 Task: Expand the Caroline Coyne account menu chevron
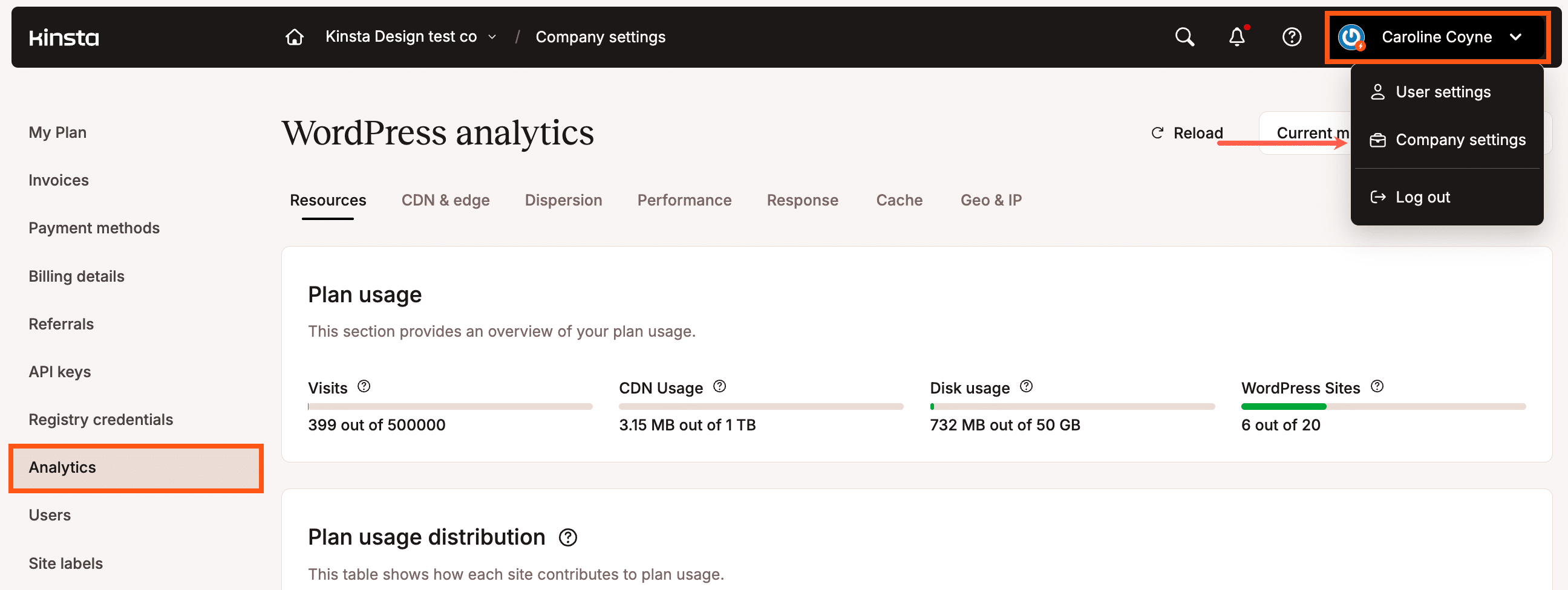coord(1515,36)
